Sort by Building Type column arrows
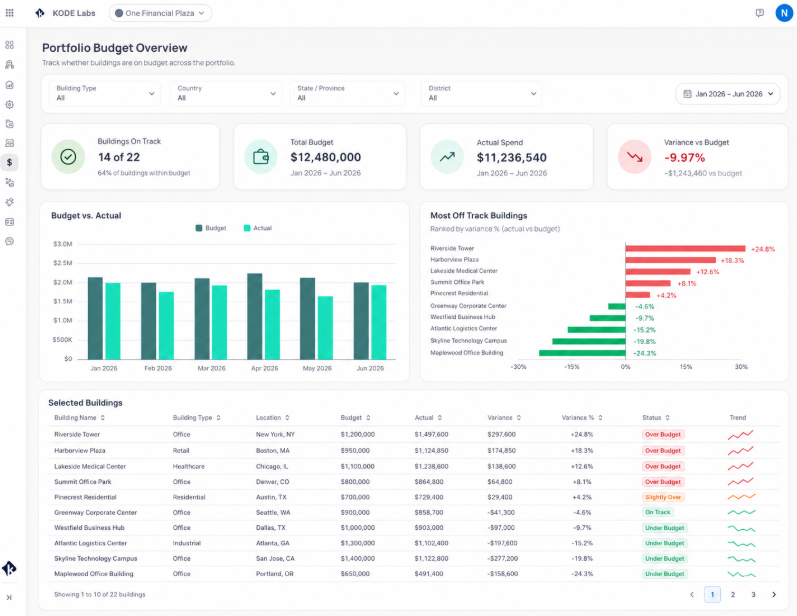 tap(219, 418)
